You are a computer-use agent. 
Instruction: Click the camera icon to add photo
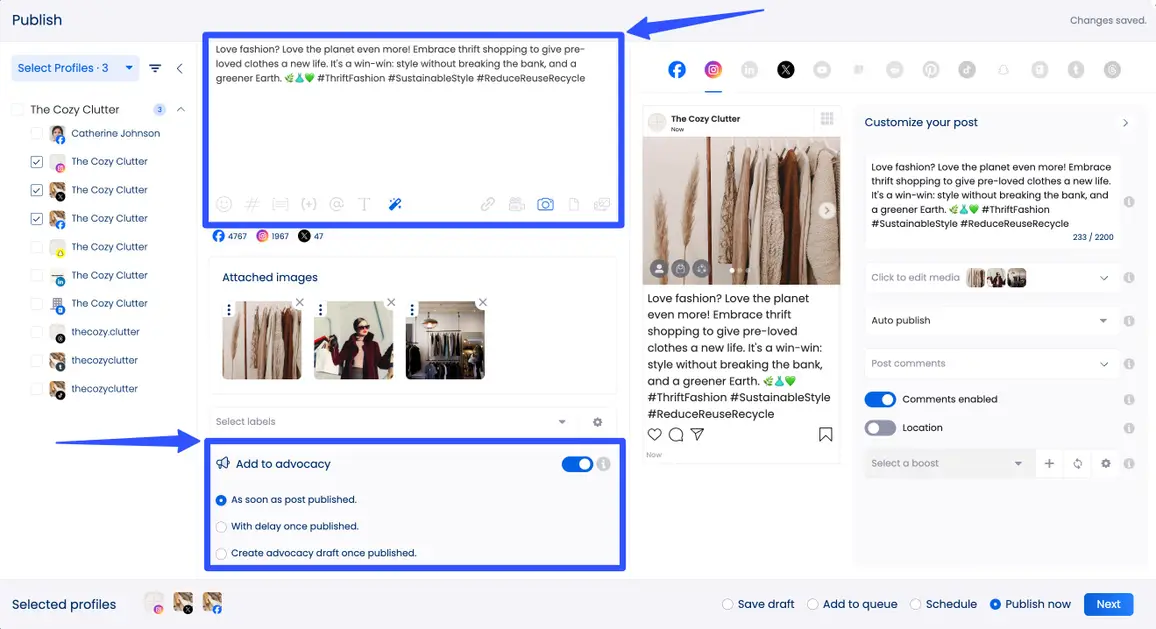[545, 204]
